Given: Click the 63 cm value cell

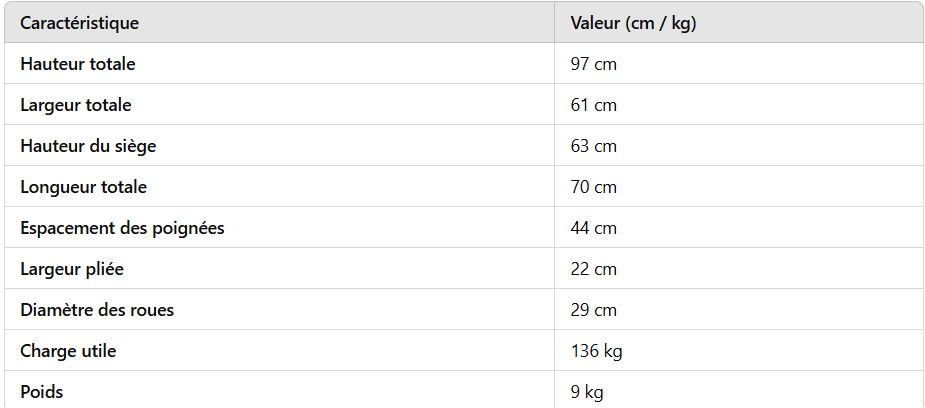Looking at the screenshot, I should pos(593,146).
